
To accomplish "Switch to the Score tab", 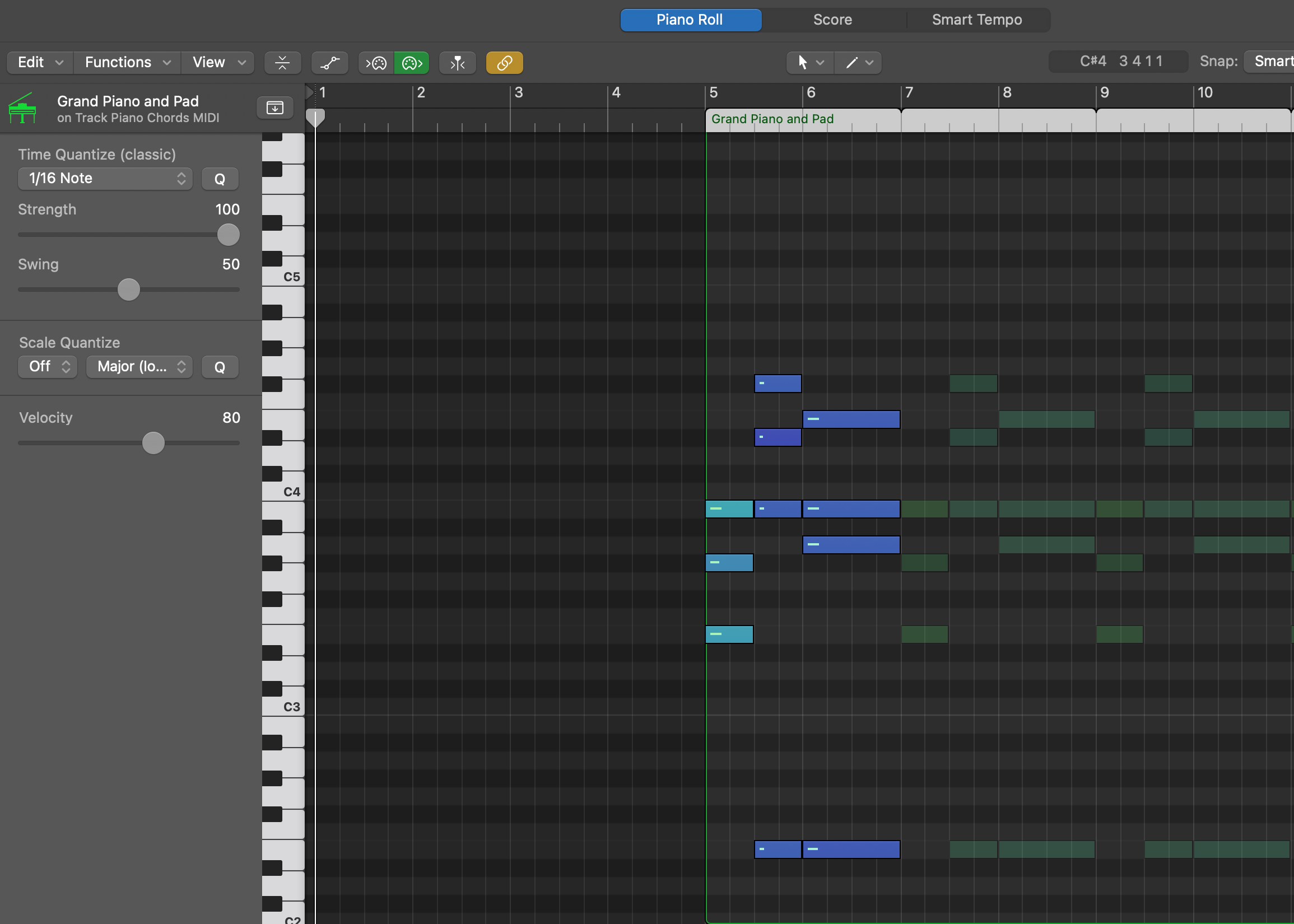I will 832,20.
